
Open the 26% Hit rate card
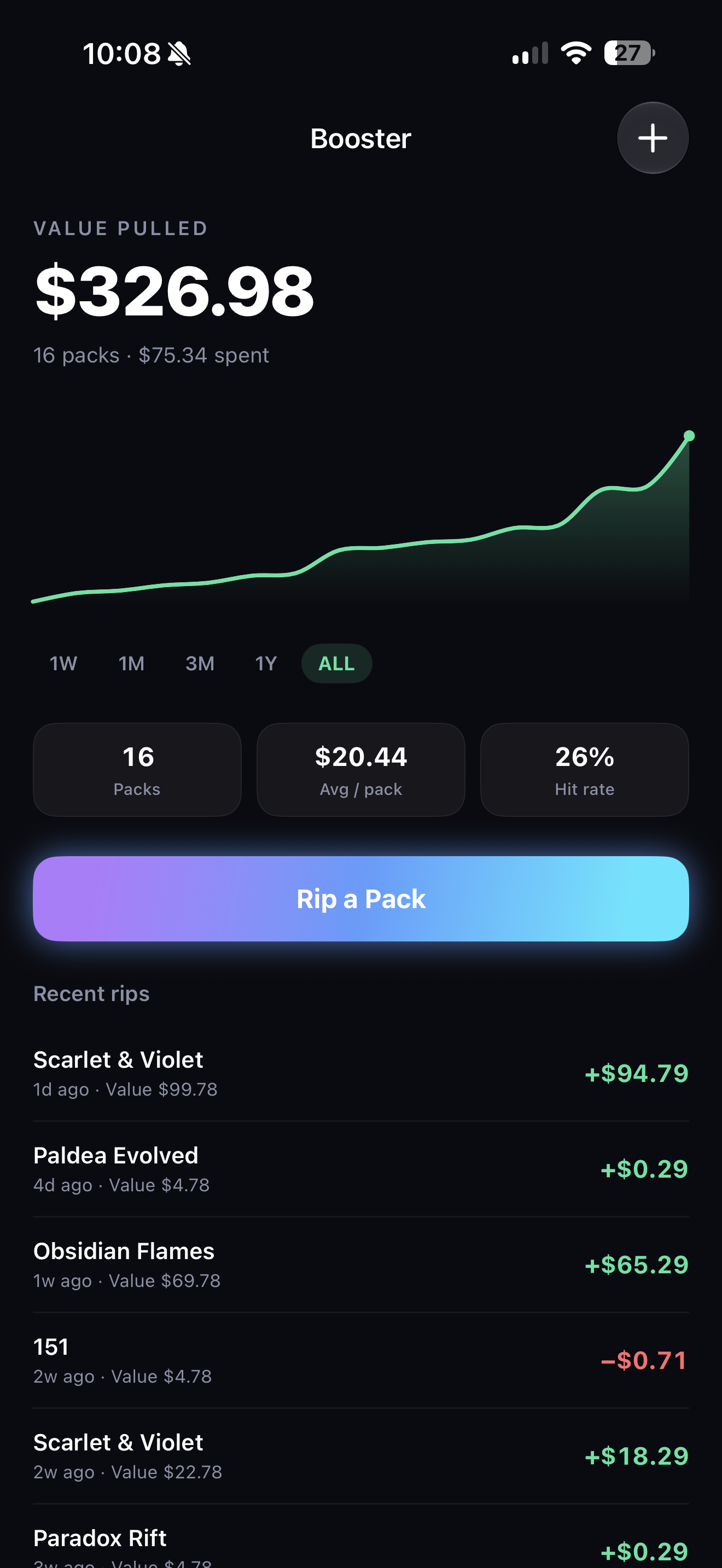point(584,769)
